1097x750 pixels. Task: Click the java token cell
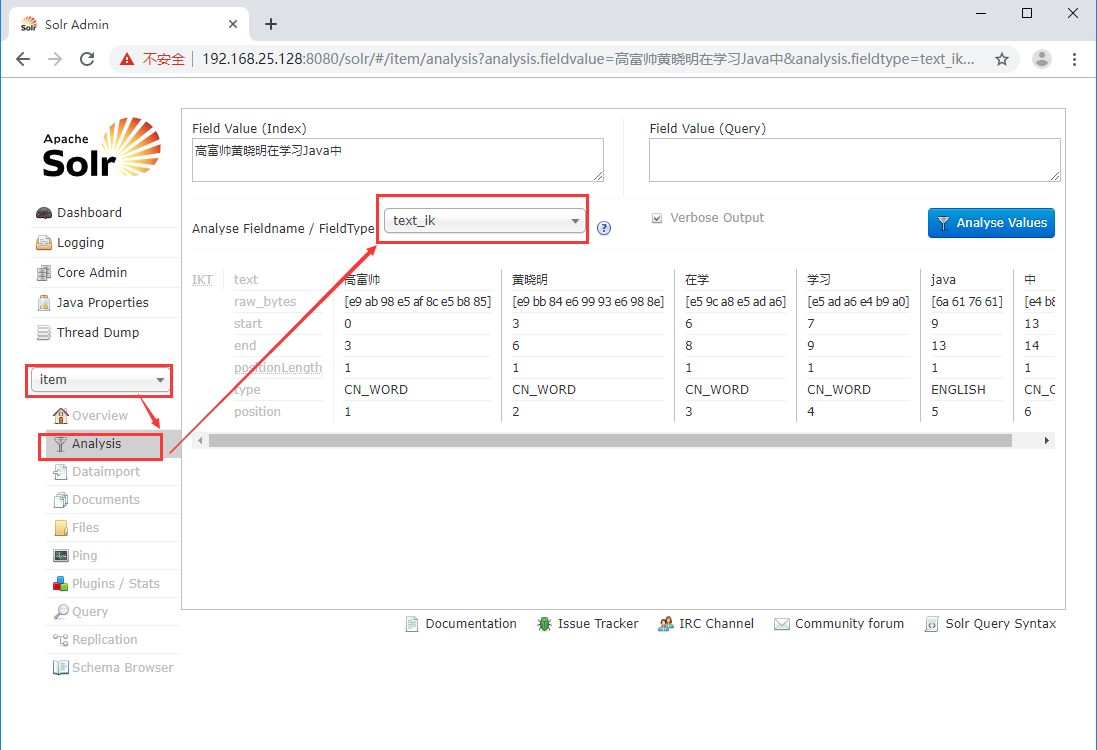[x=943, y=280]
